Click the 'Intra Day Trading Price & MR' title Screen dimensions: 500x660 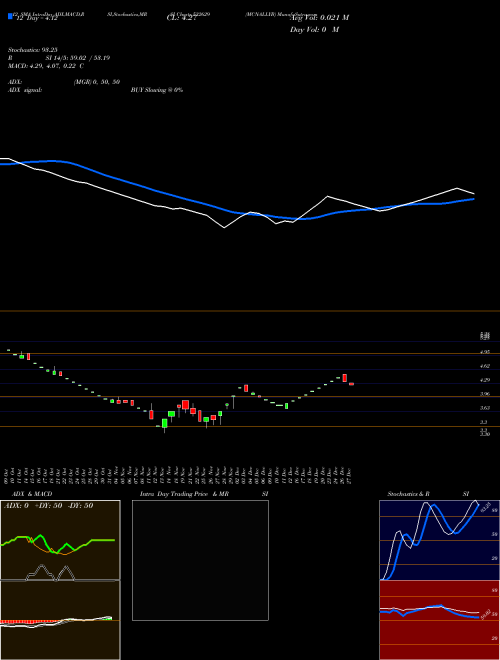click(x=184, y=494)
